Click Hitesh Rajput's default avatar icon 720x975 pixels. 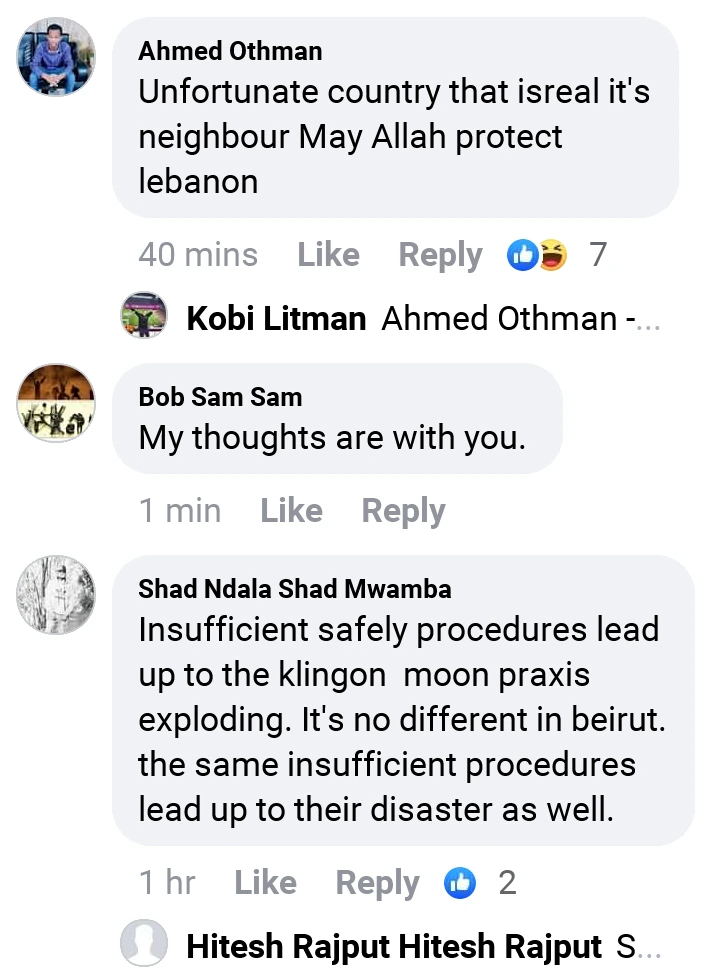(143, 944)
